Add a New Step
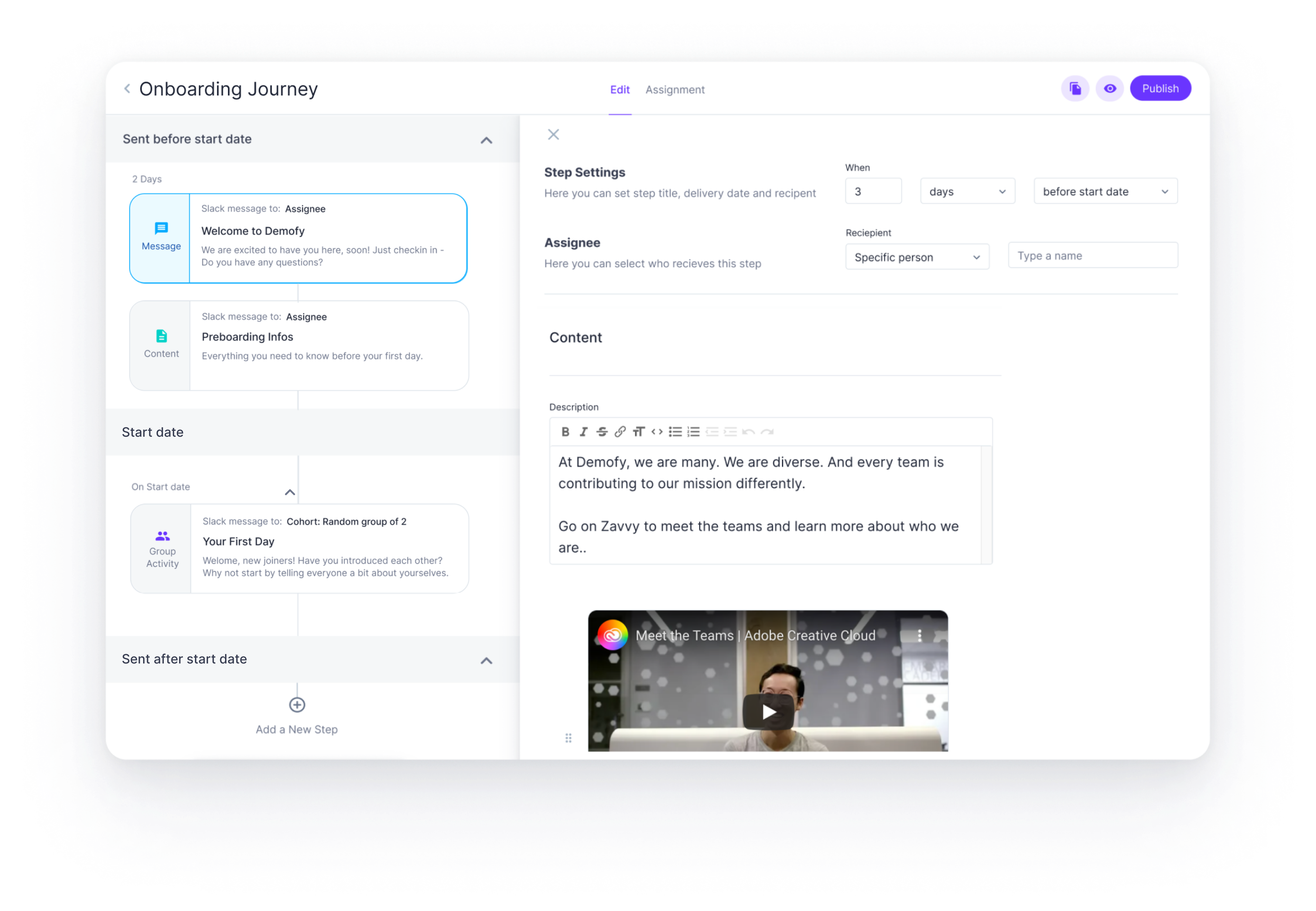 point(297,705)
